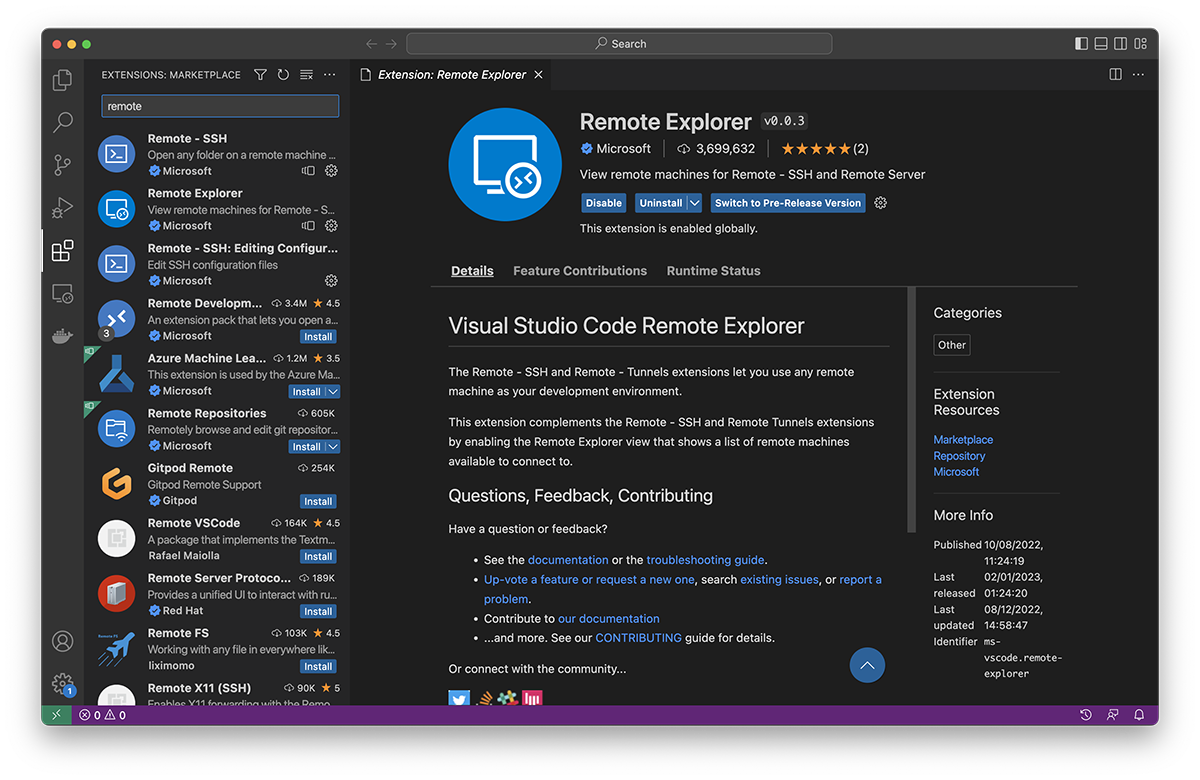
Task: Switch to the Feature Contributions tab
Action: [580, 271]
